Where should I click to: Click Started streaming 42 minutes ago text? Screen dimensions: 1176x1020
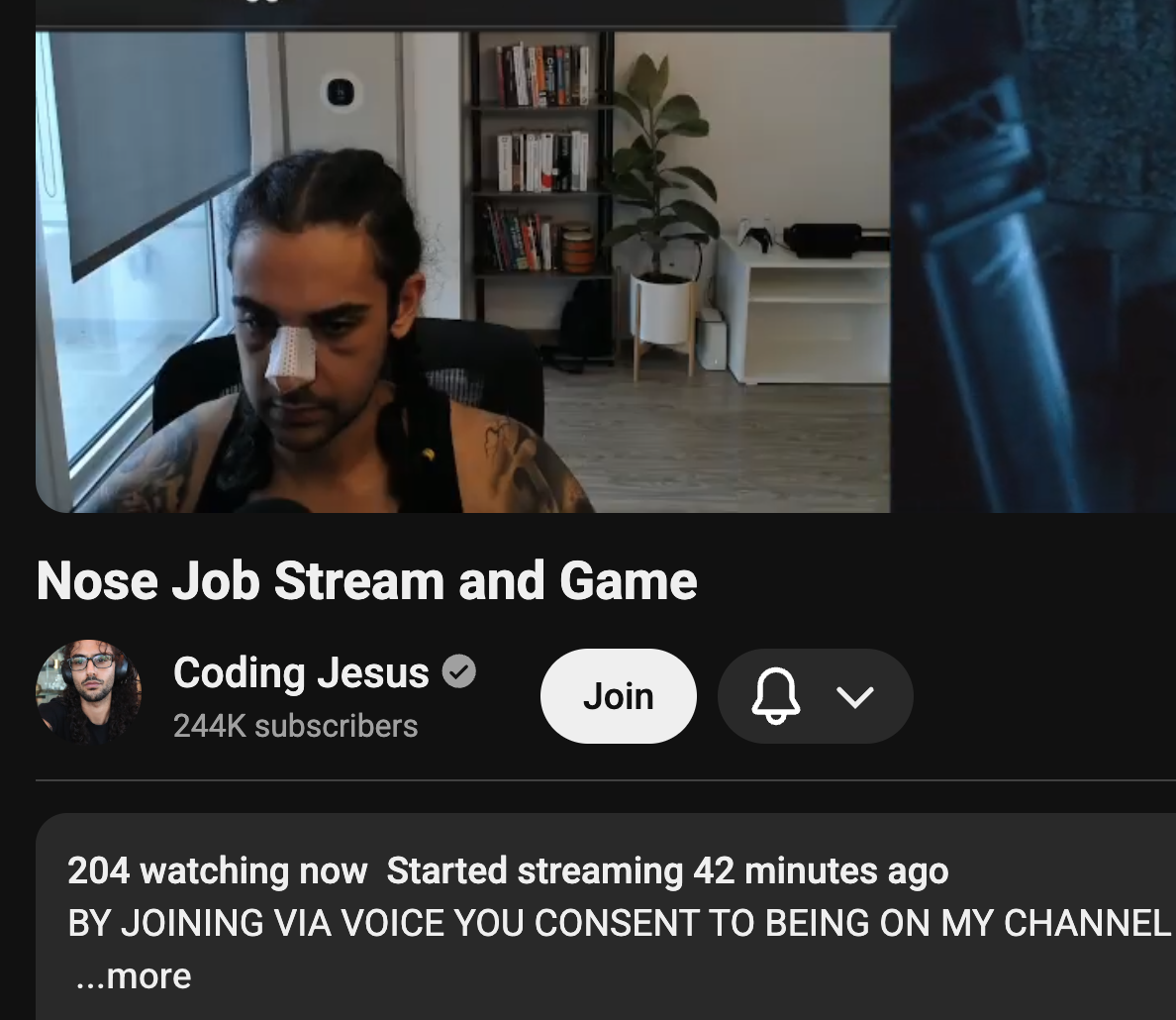click(x=667, y=870)
